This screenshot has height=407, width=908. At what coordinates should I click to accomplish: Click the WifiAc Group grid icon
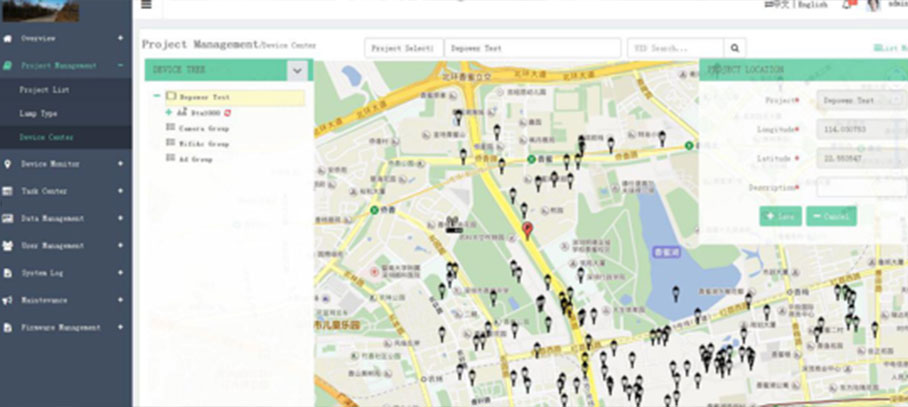(170, 142)
